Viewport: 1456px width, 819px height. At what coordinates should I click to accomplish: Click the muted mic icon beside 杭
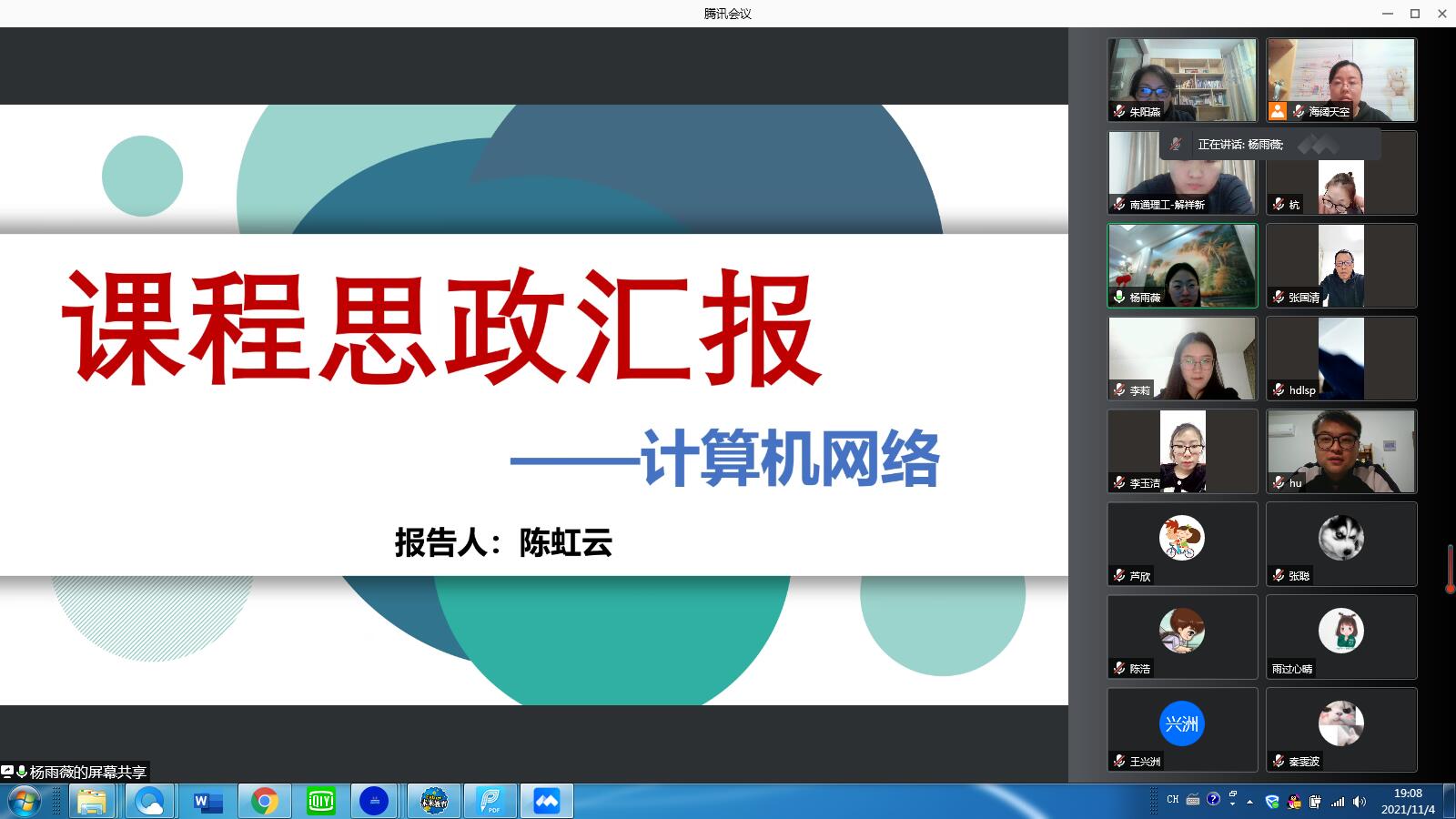tap(1279, 204)
